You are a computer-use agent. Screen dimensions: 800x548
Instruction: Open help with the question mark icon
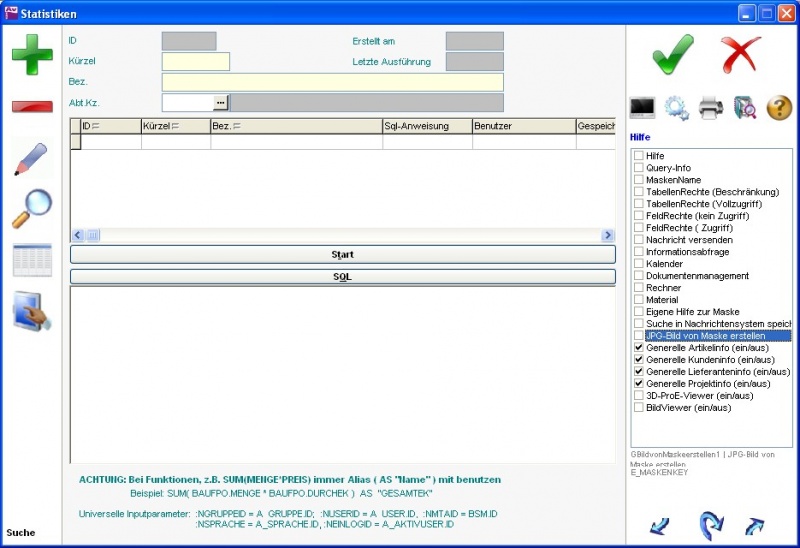pyautogui.click(x=779, y=107)
